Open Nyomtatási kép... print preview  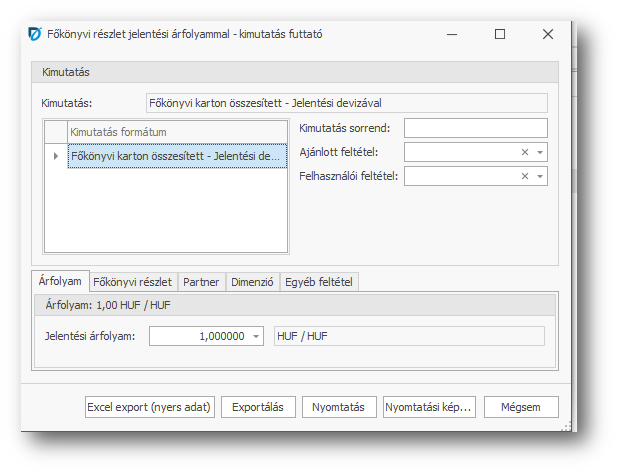point(429,407)
